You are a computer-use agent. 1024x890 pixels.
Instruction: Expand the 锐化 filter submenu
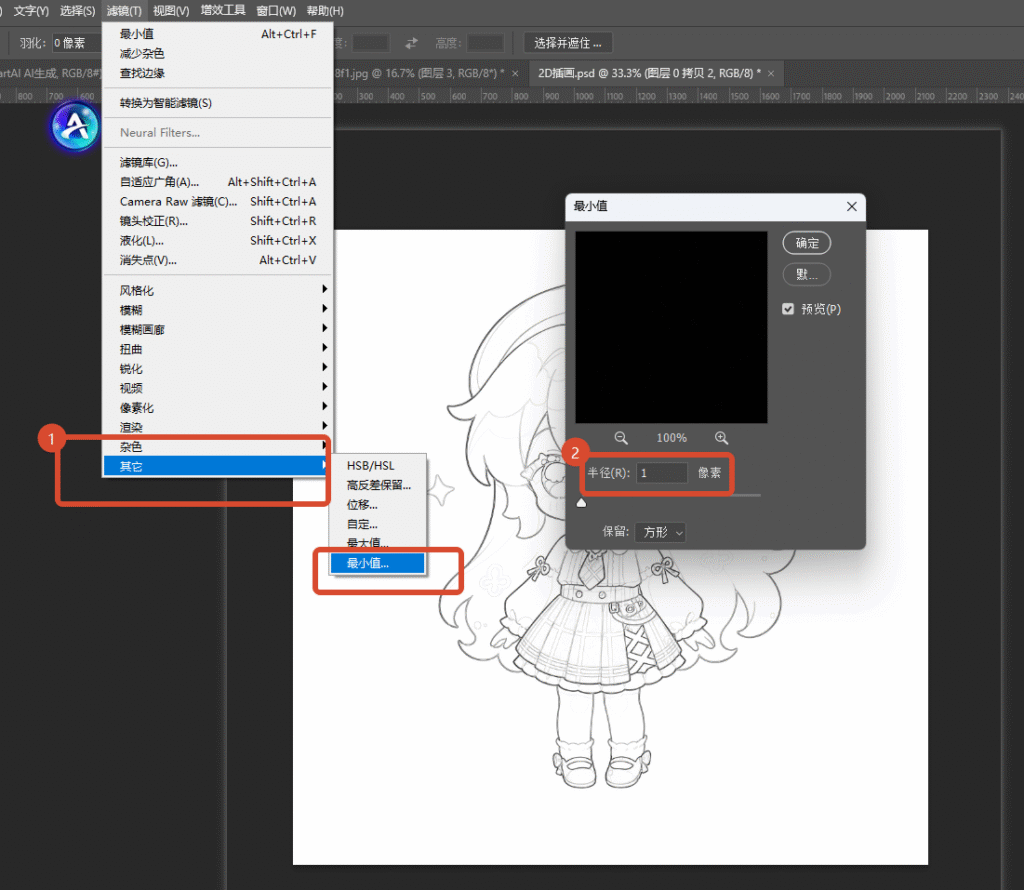click(218, 368)
